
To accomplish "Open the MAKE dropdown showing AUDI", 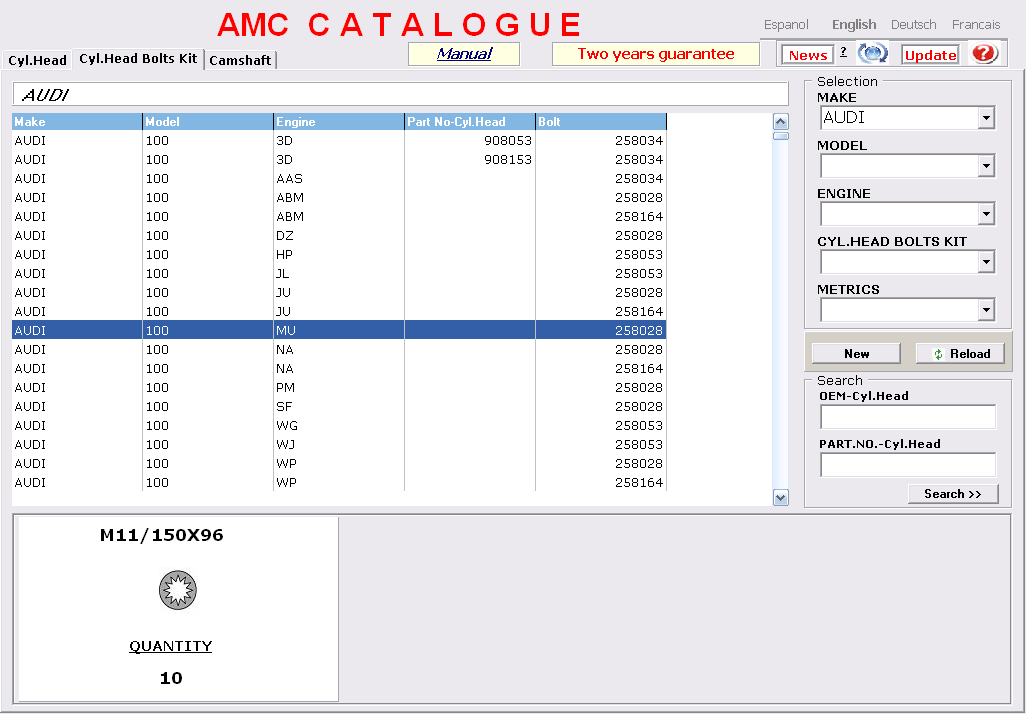I will (x=986, y=118).
